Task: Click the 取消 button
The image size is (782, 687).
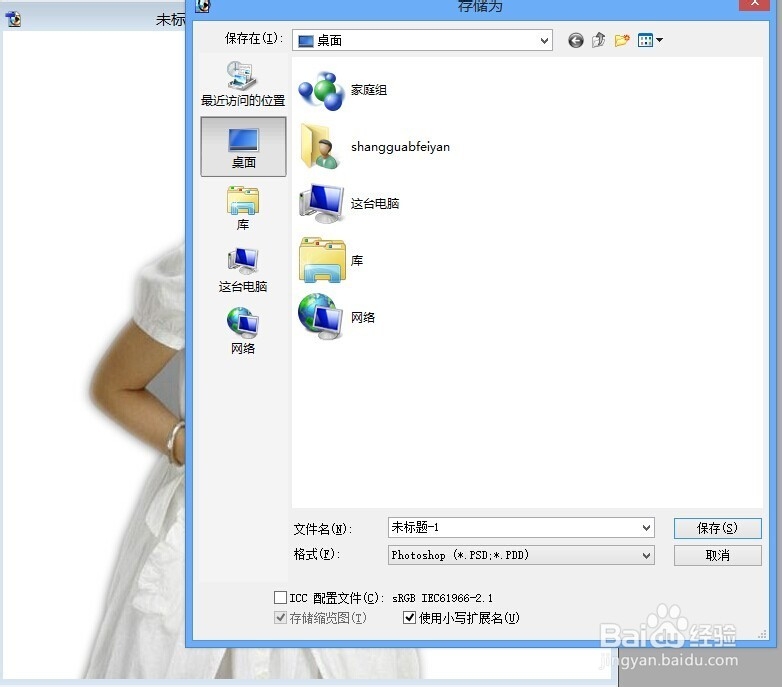Action: pyautogui.click(x=717, y=555)
